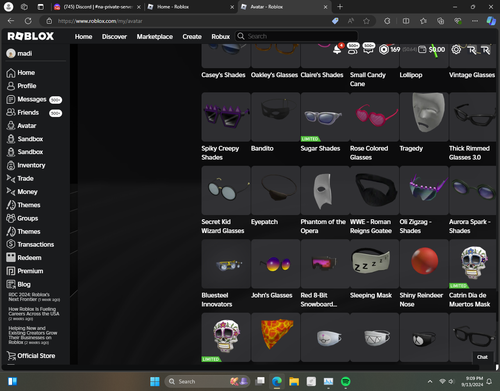This screenshot has width=500, height=391.
Task: Select Aurora Spark Shades item
Action: click(473, 190)
